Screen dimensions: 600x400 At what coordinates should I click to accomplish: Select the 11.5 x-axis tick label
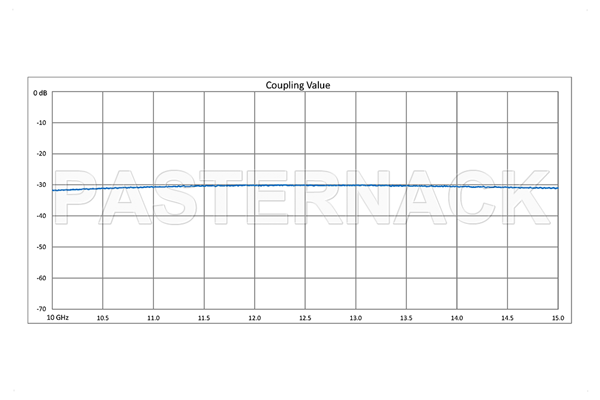[x=204, y=318]
